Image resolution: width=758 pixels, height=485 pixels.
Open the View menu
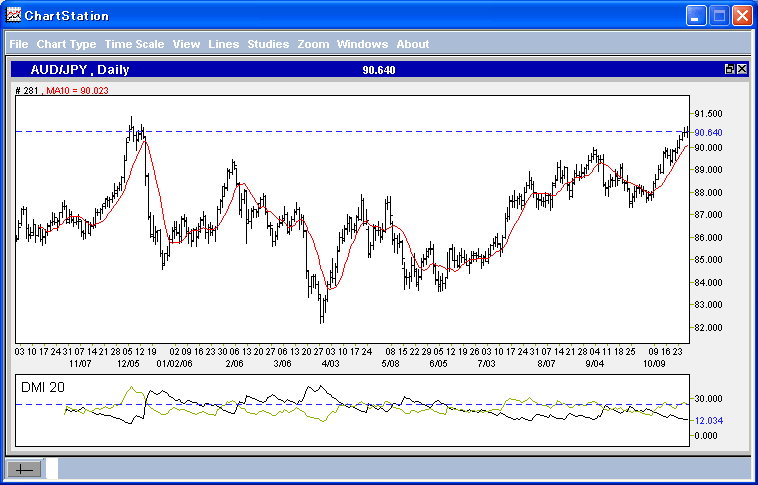[186, 44]
